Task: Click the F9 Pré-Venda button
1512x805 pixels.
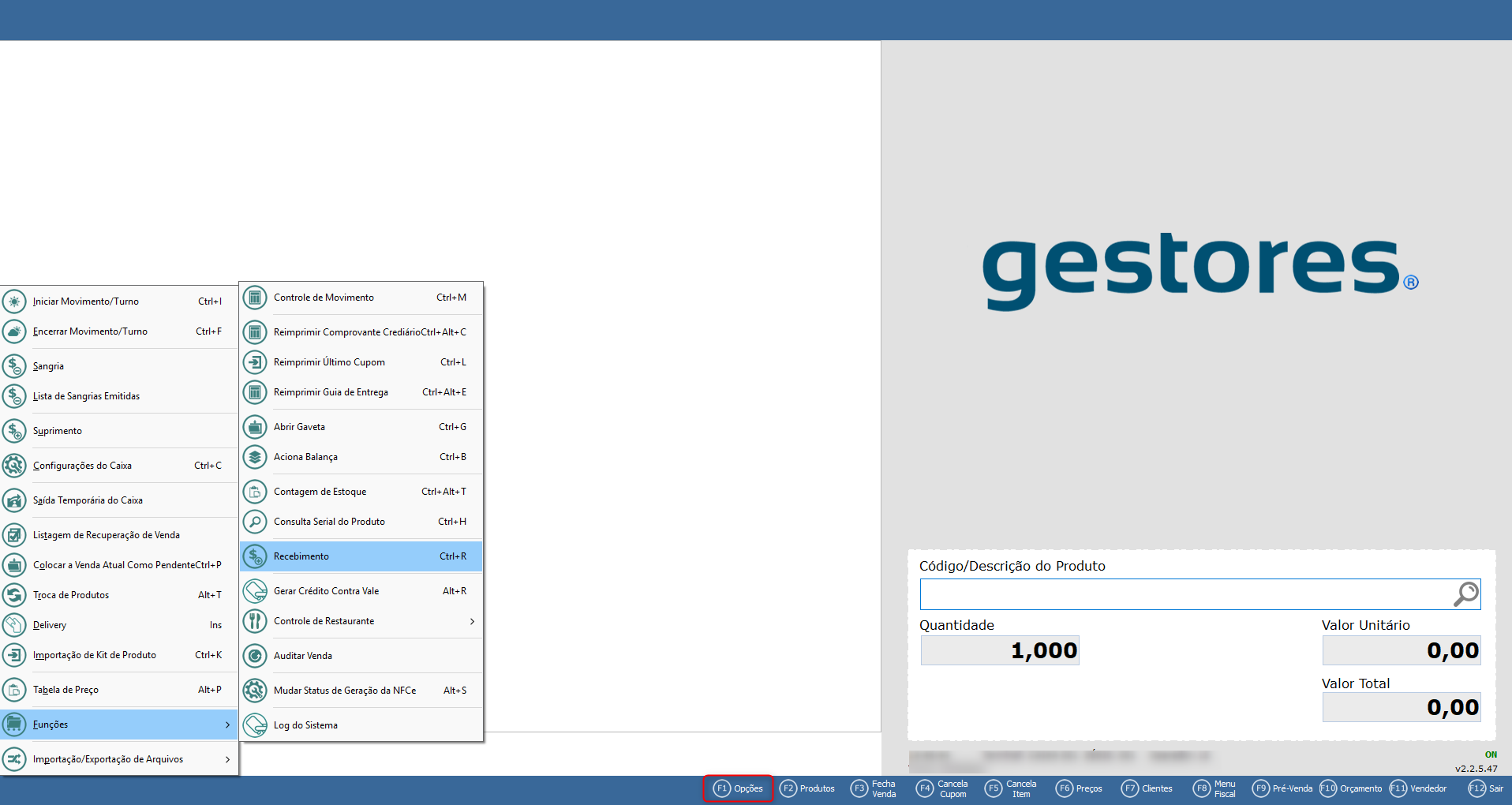Action: (1282, 788)
